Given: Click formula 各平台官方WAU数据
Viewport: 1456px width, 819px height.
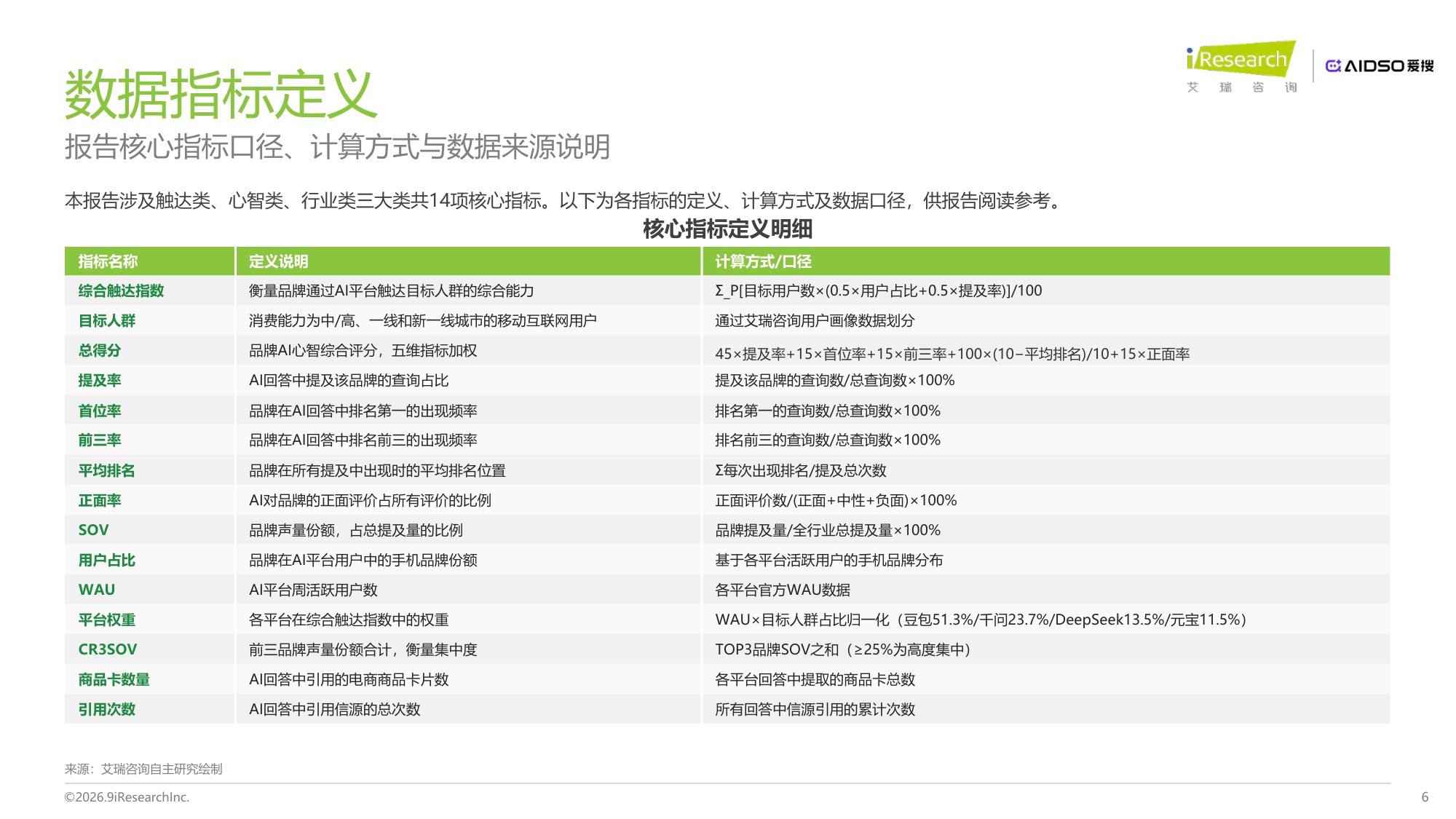Looking at the screenshot, I should coord(783,590).
